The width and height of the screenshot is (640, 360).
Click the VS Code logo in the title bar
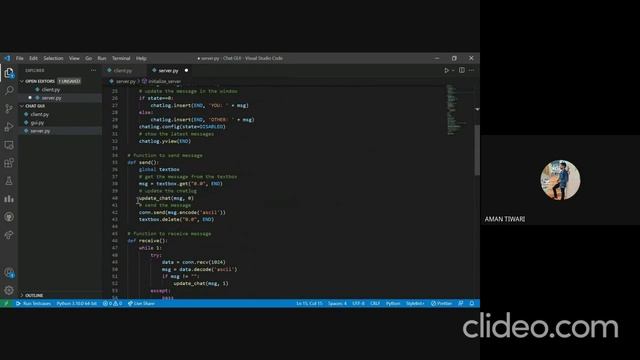7,58
